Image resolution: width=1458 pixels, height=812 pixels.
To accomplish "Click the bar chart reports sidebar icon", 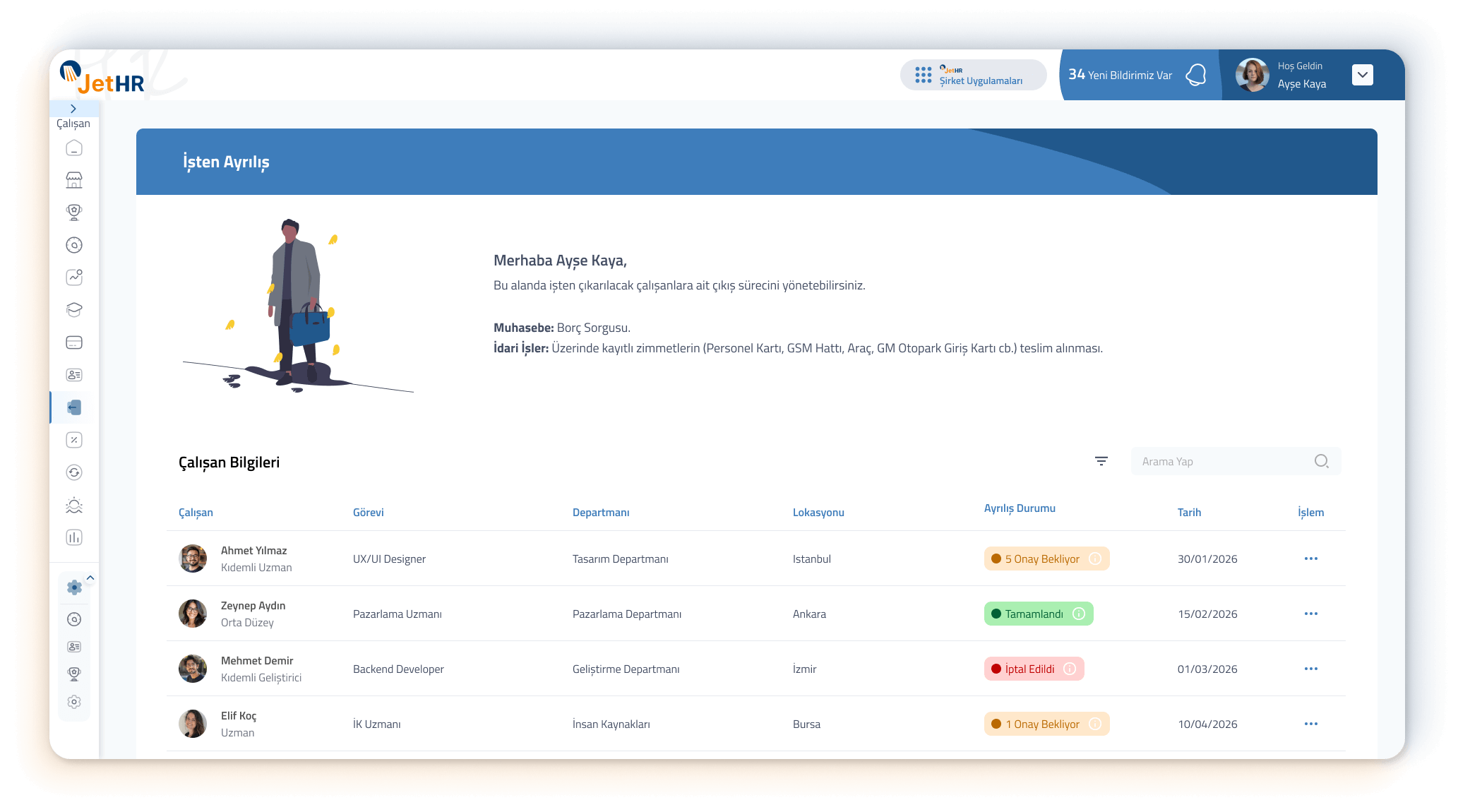I will (x=74, y=537).
